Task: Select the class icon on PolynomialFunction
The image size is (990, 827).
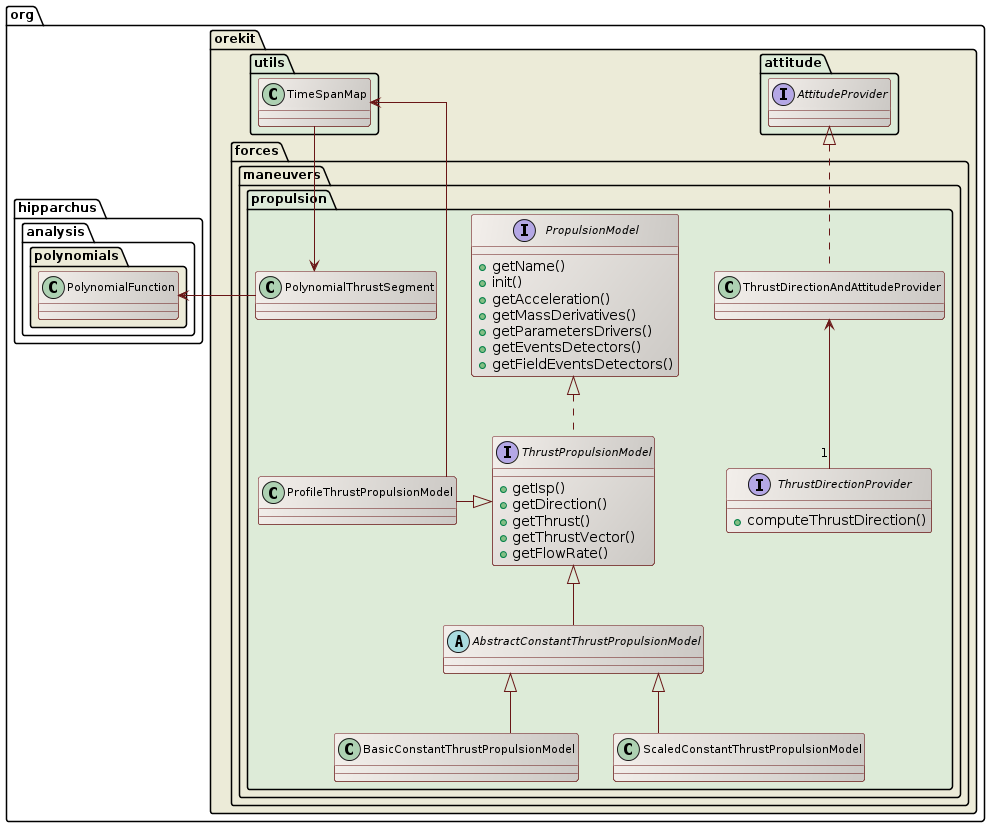Action: pos(52,288)
